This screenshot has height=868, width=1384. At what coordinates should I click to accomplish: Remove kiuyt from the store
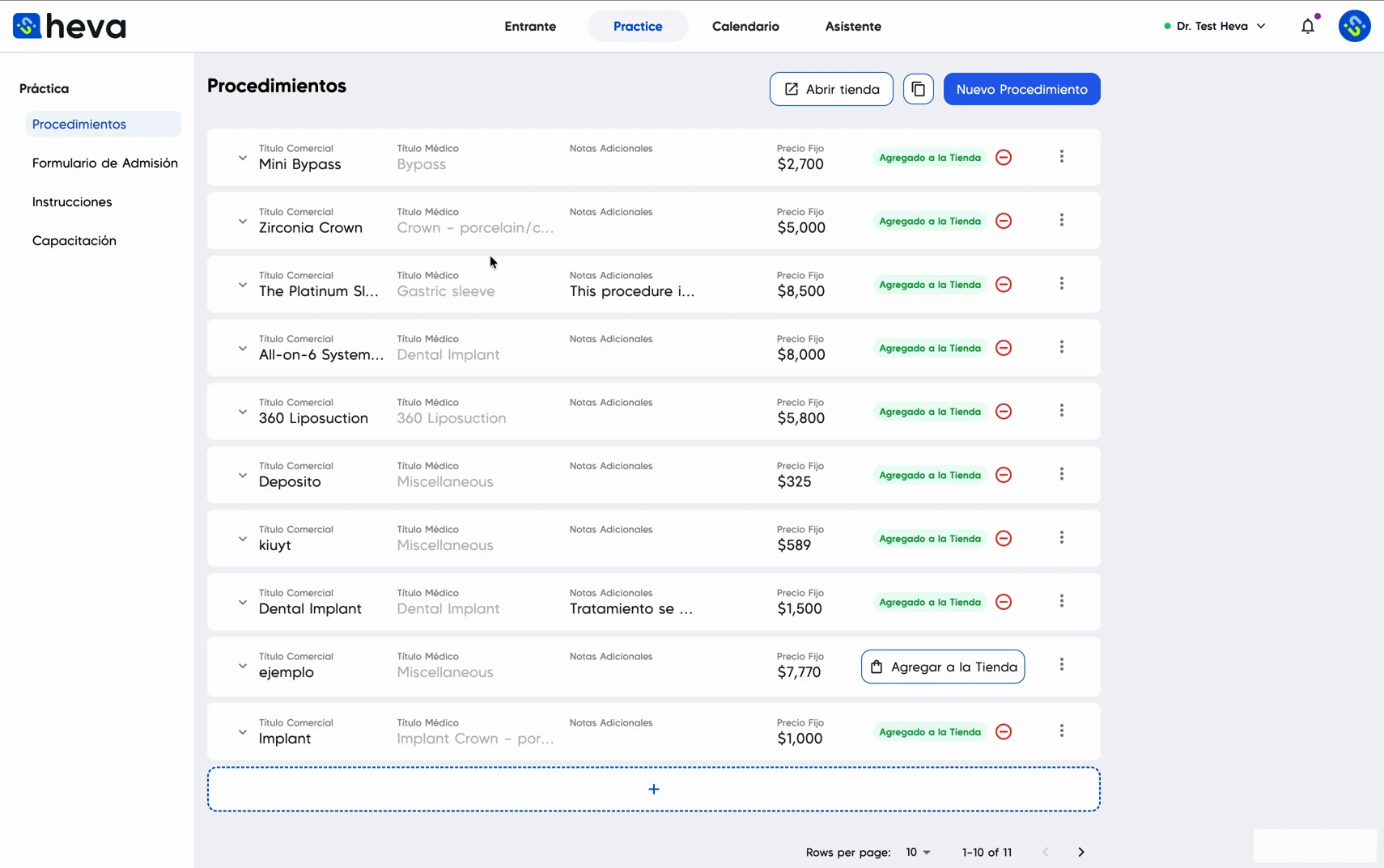pos(1004,538)
